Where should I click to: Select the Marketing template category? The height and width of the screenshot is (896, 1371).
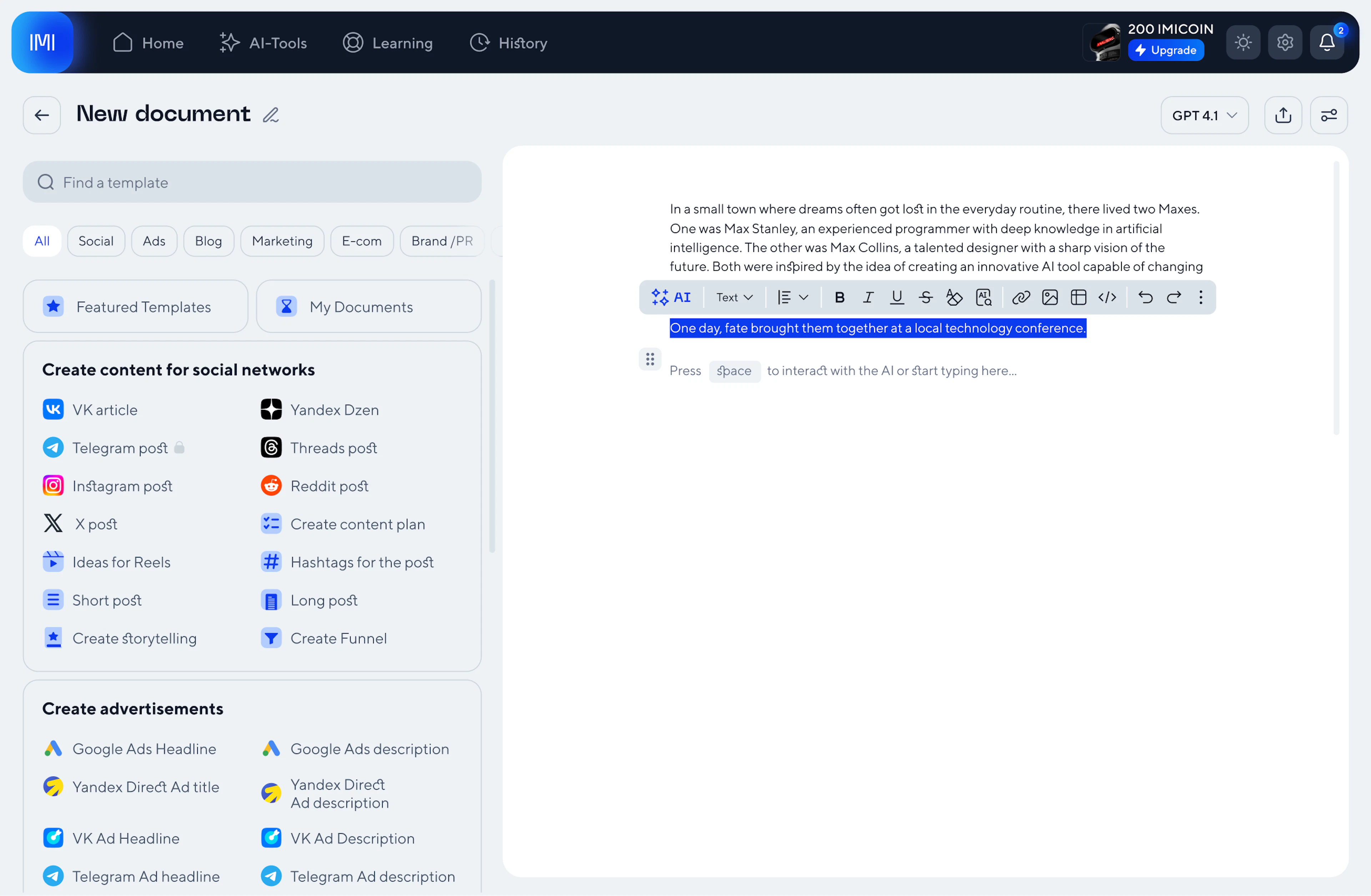pyautogui.click(x=282, y=241)
